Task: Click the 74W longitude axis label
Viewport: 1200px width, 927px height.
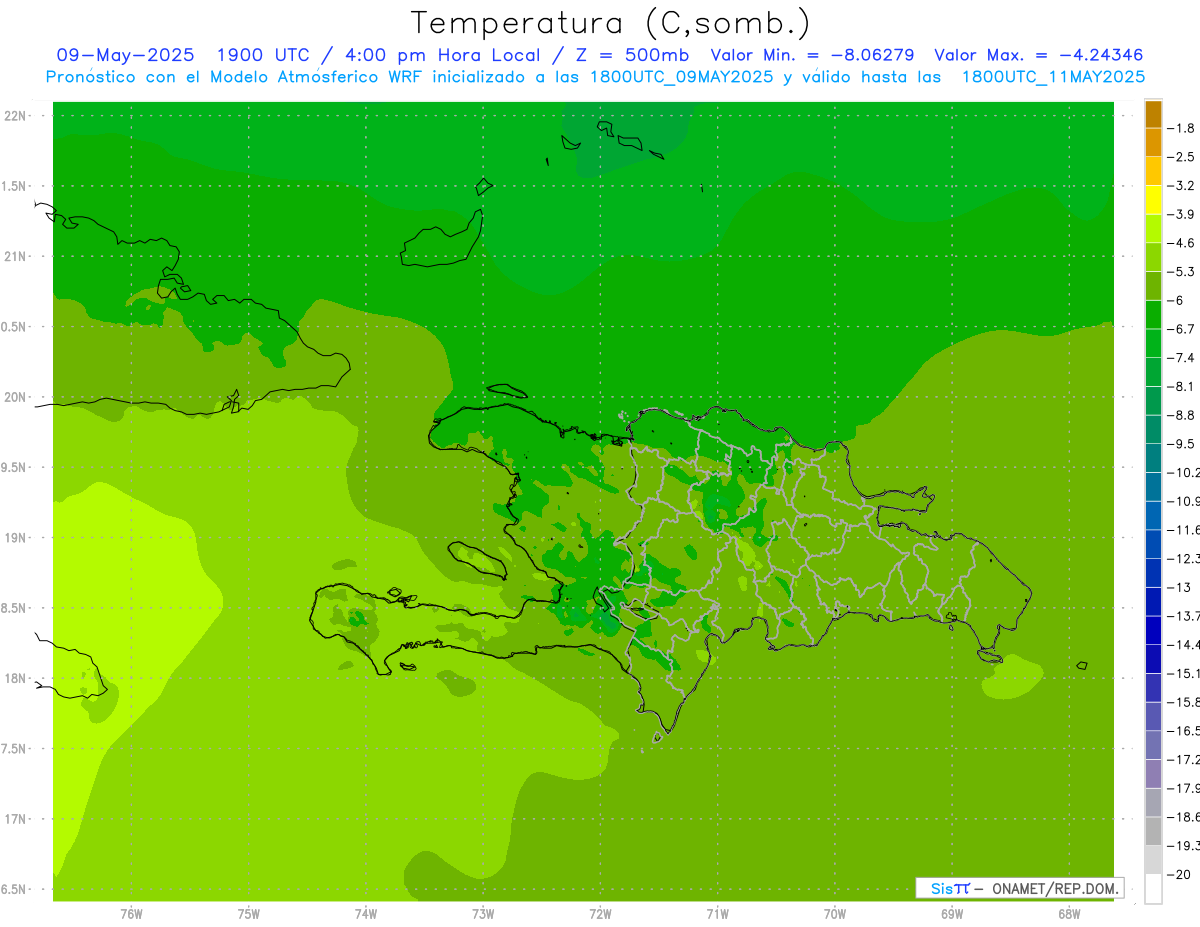Action: [x=366, y=914]
